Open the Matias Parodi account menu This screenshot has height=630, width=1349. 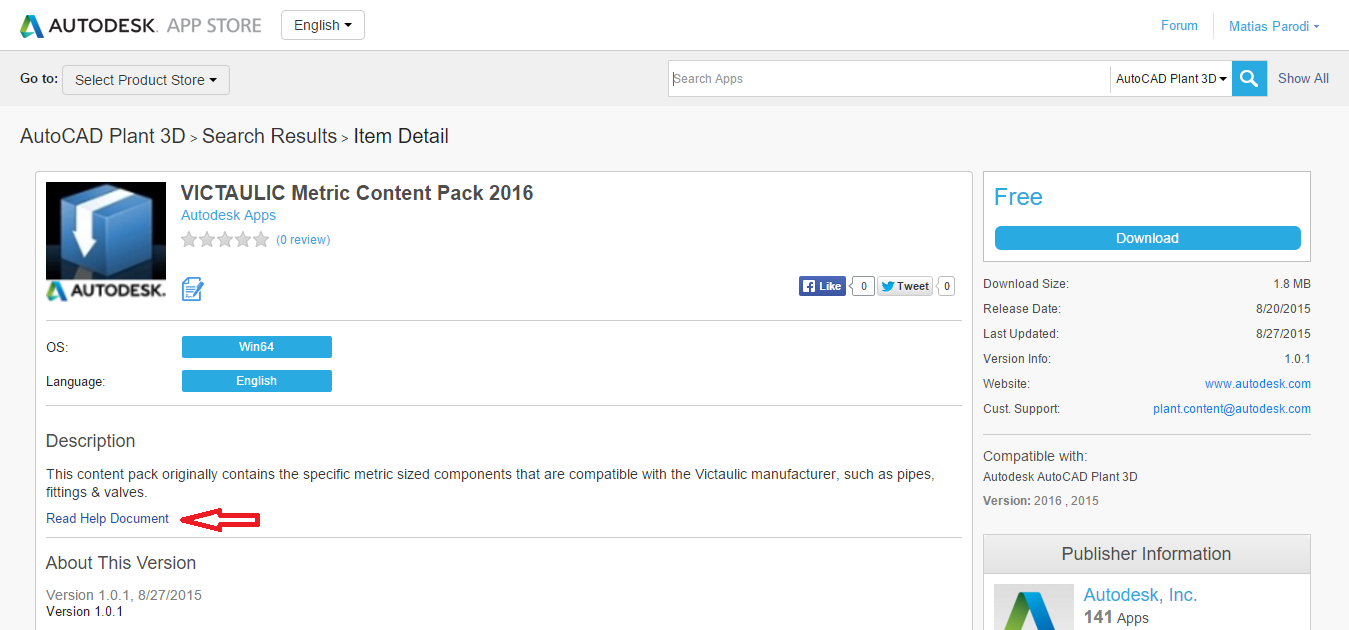tap(1273, 26)
